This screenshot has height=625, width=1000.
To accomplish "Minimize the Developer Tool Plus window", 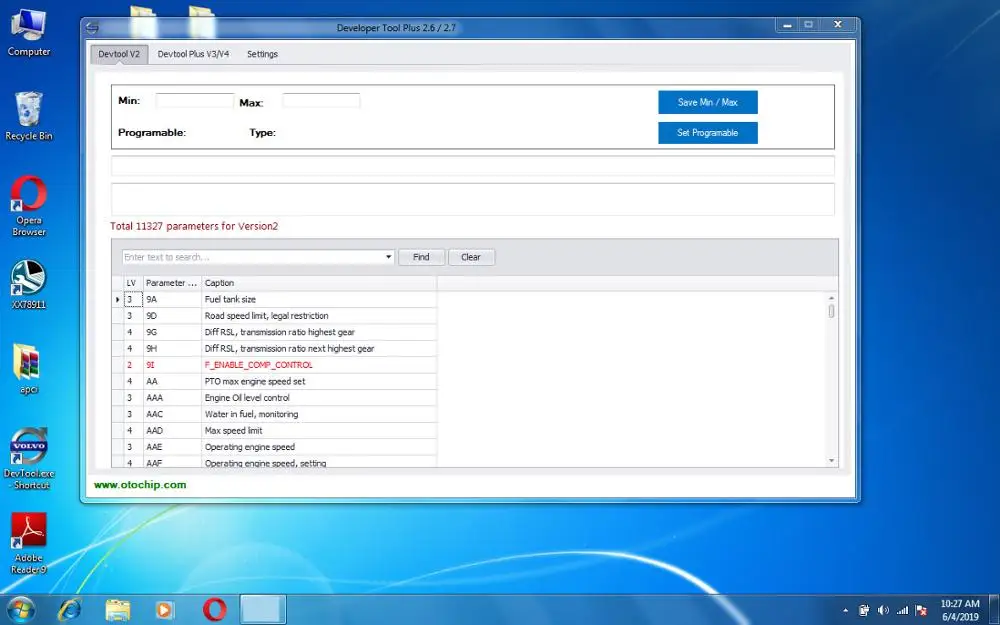I will coord(788,25).
